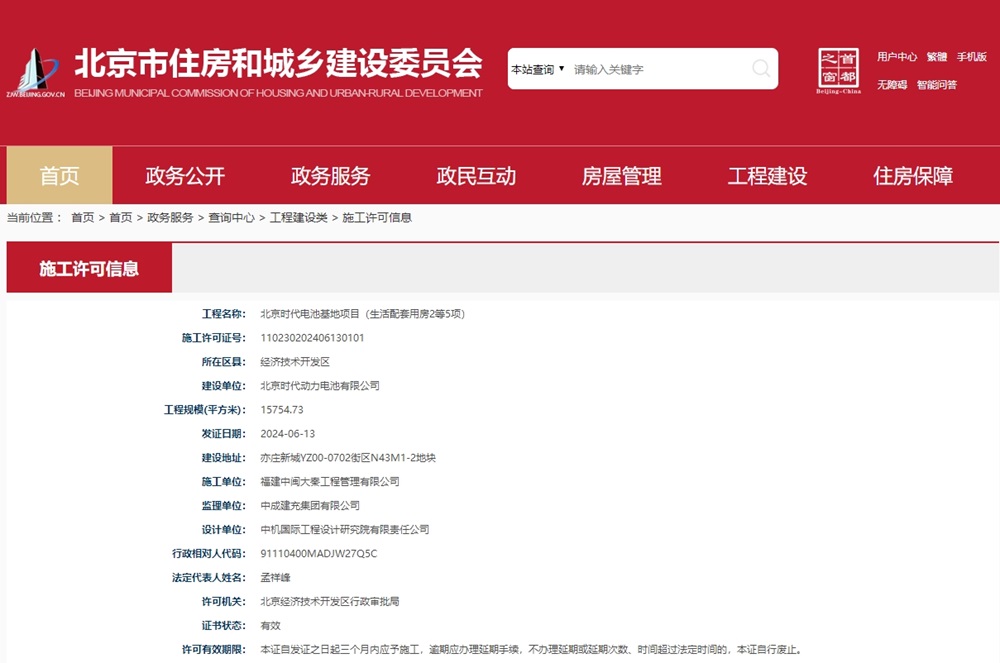Select the 政民互动 navigation tab
The height and width of the screenshot is (663, 1000).
tap(477, 176)
